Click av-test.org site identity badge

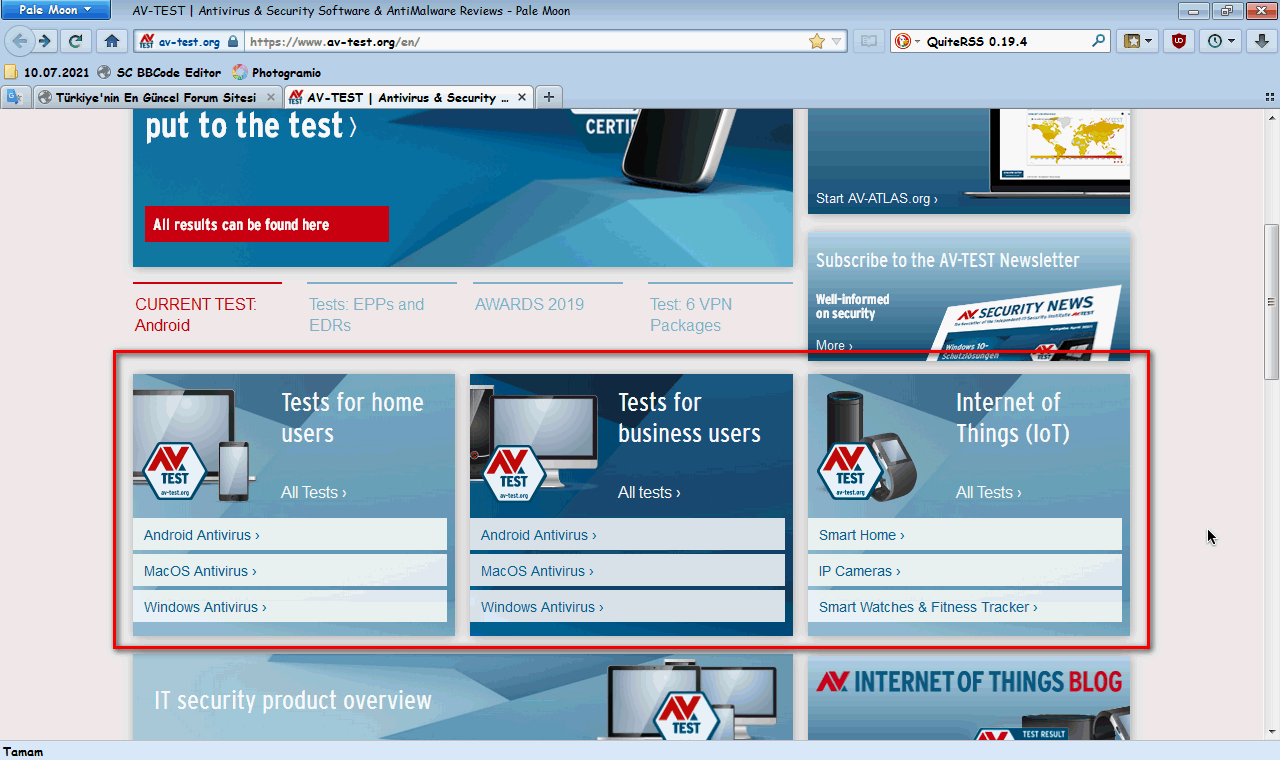[189, 42]
